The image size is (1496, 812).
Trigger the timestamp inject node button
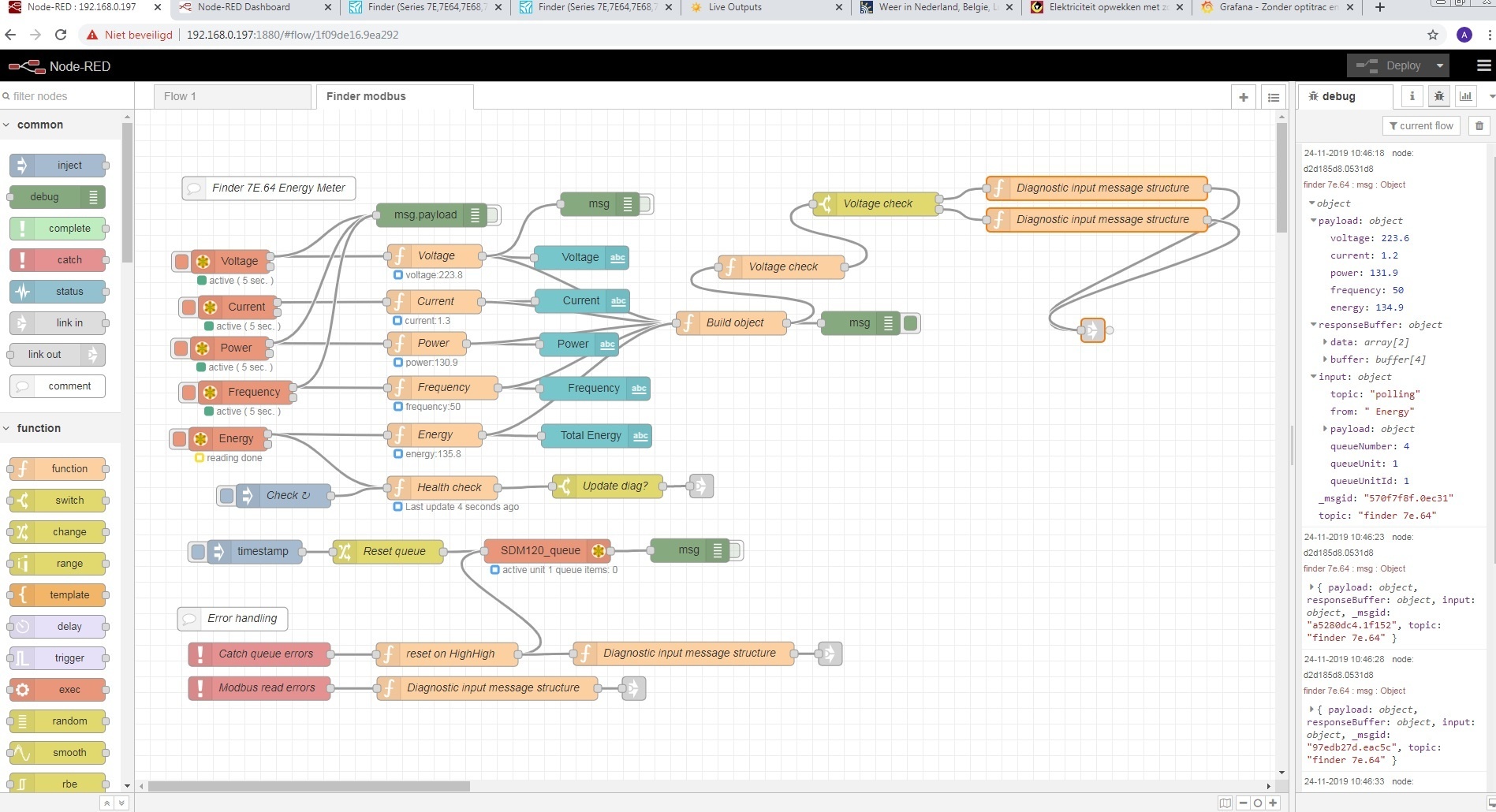point(198,551)
